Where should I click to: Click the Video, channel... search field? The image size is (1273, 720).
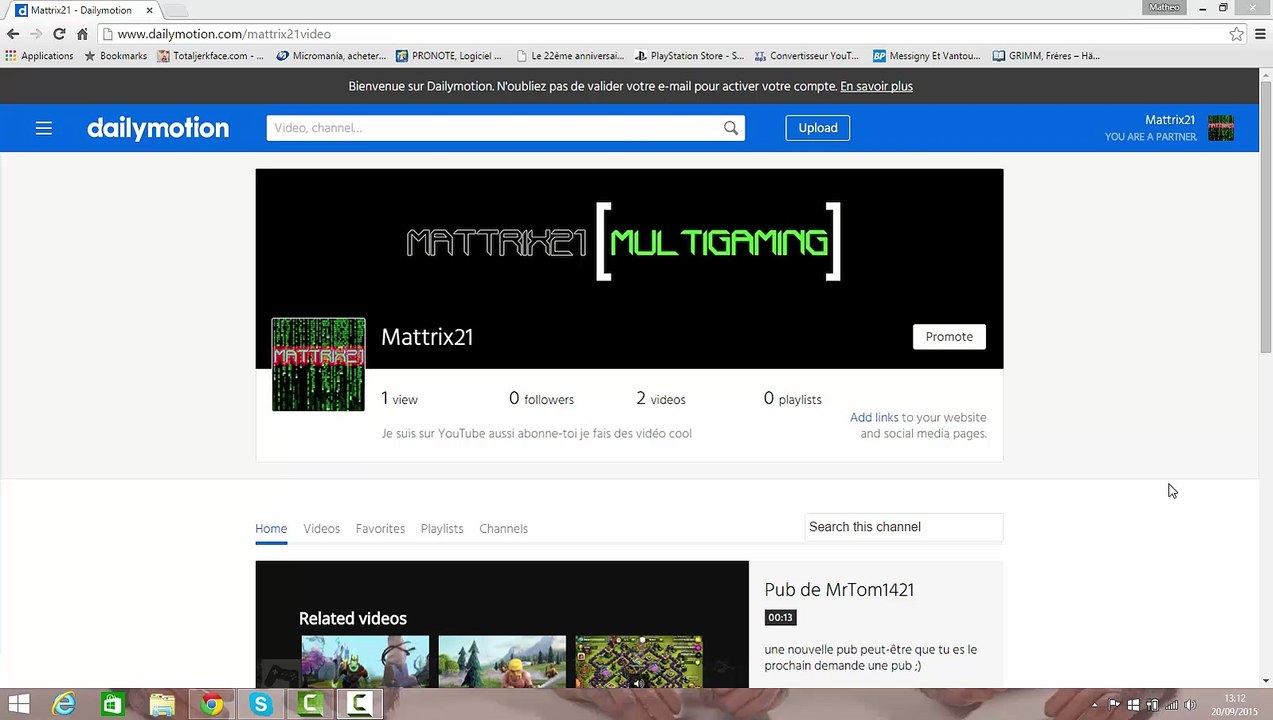(x=494, y=128)
